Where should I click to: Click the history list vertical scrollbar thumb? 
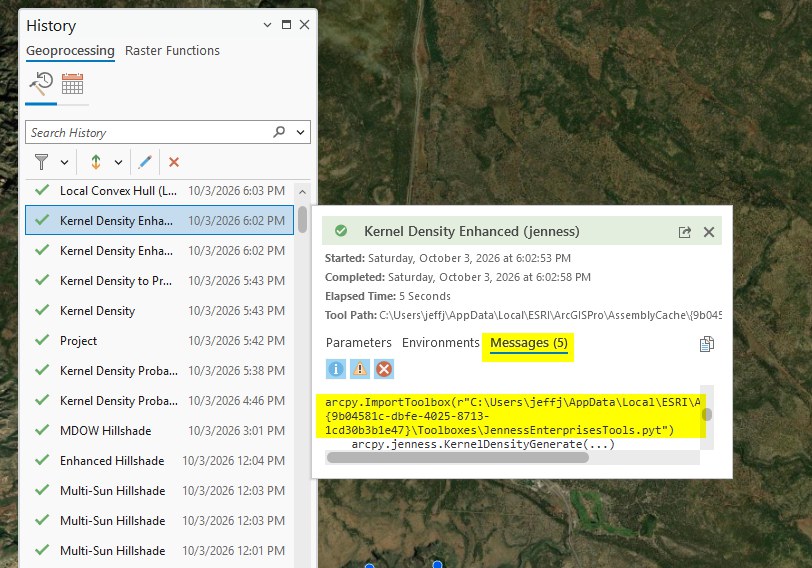pos(302,220)
